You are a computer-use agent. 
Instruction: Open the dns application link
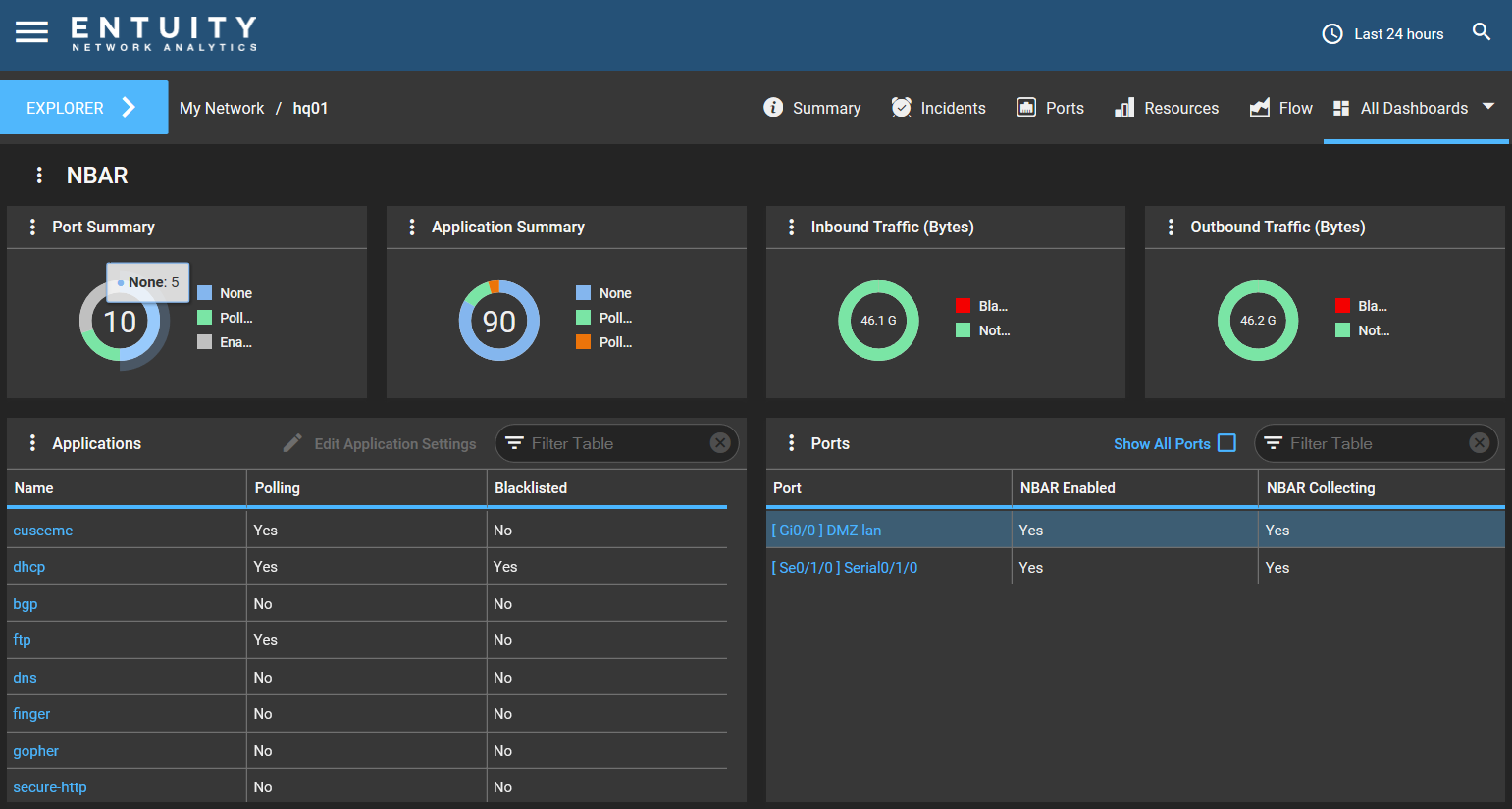(x=25, y=678)
